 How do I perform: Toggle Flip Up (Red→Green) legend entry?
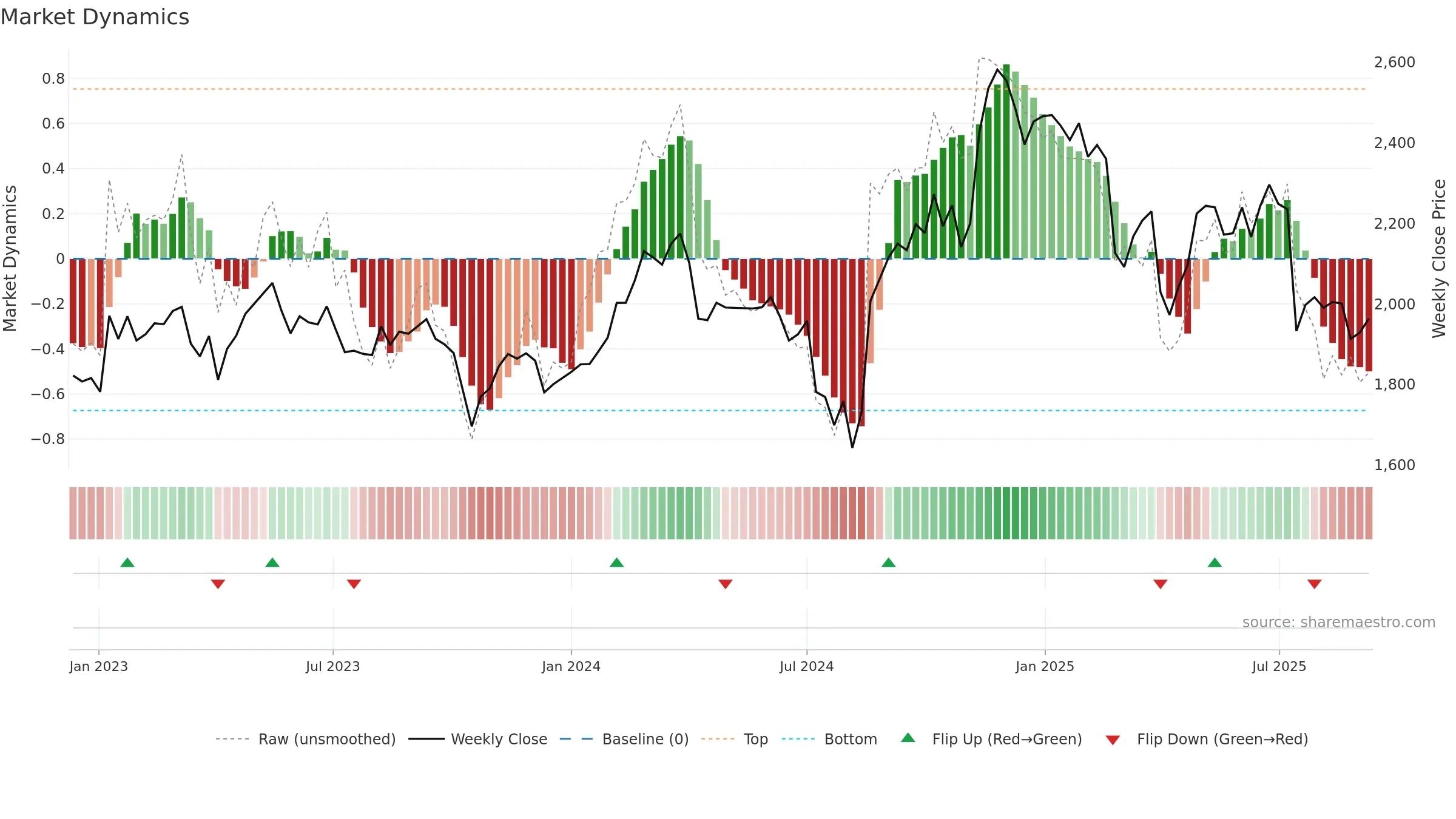[x=991, y=739]
